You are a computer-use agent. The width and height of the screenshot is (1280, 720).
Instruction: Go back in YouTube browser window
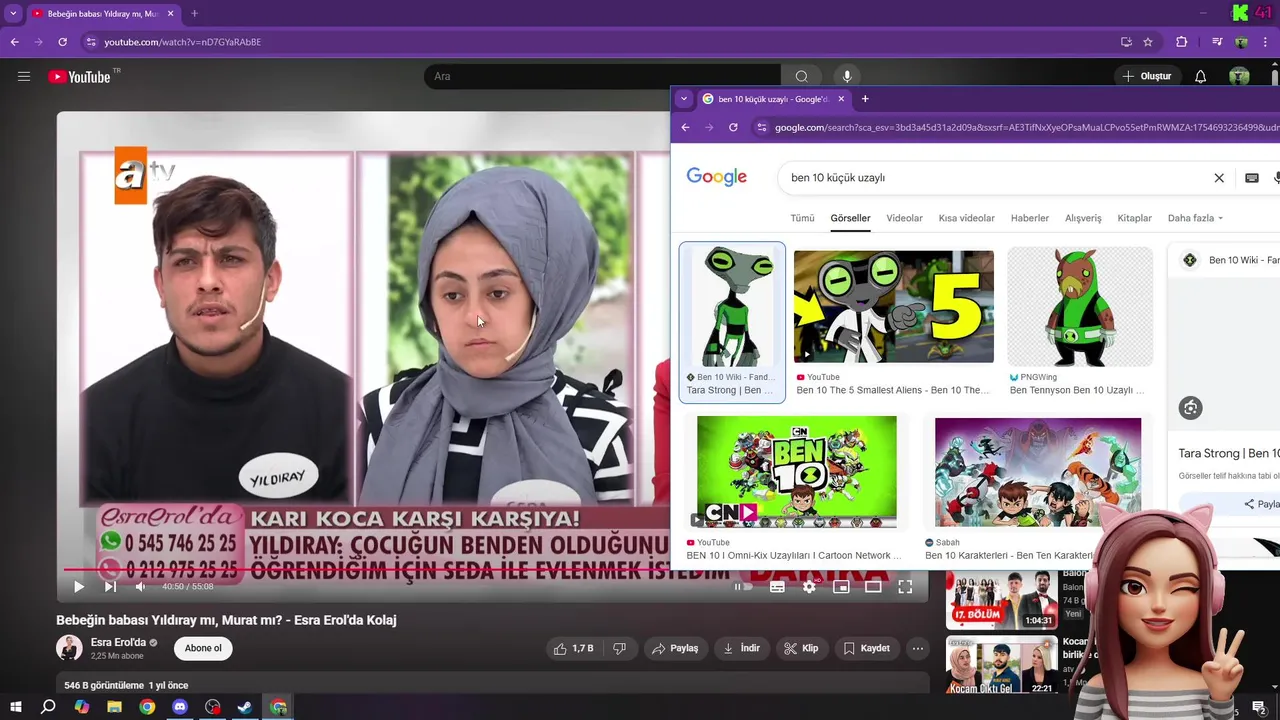14,42
